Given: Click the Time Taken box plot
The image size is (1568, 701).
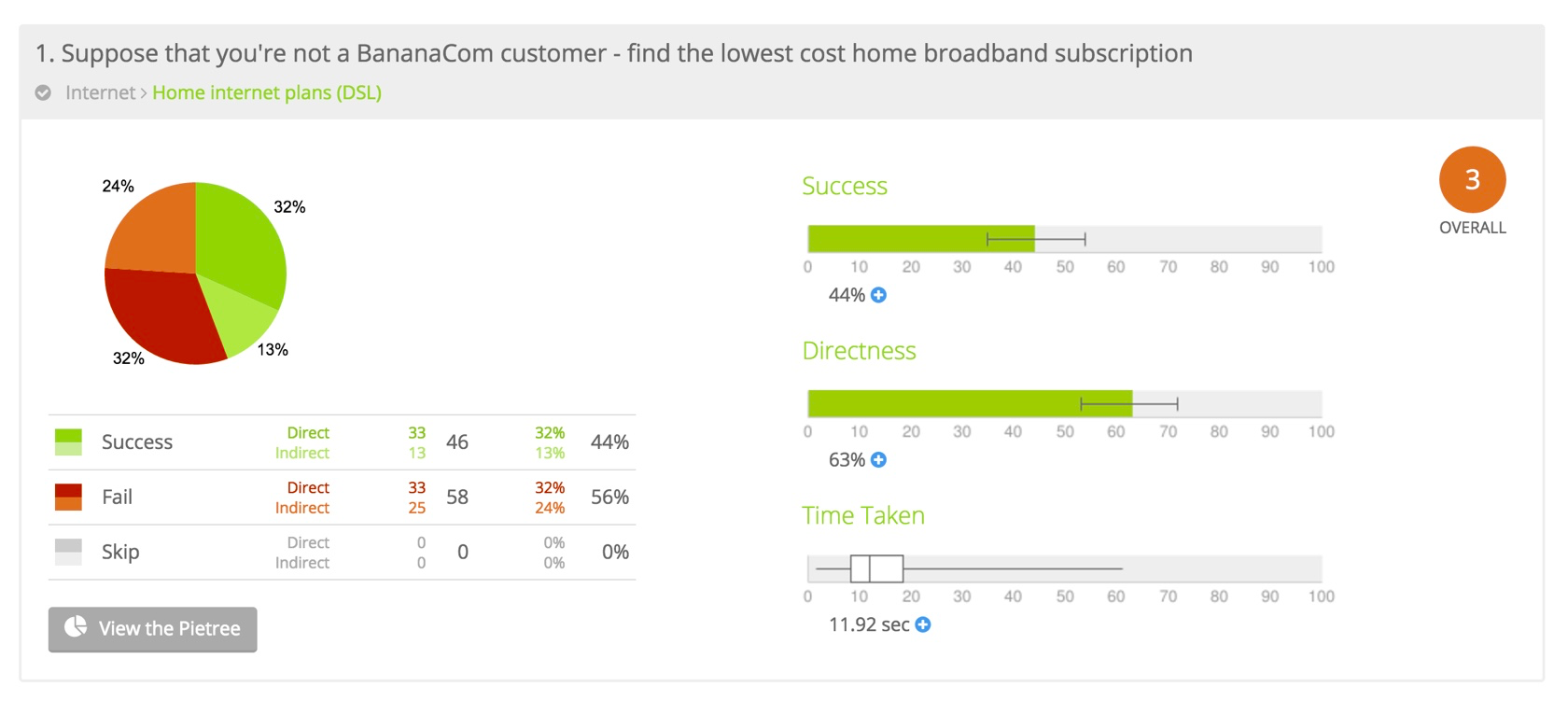Looking at the screenshot, I should 969,568.
